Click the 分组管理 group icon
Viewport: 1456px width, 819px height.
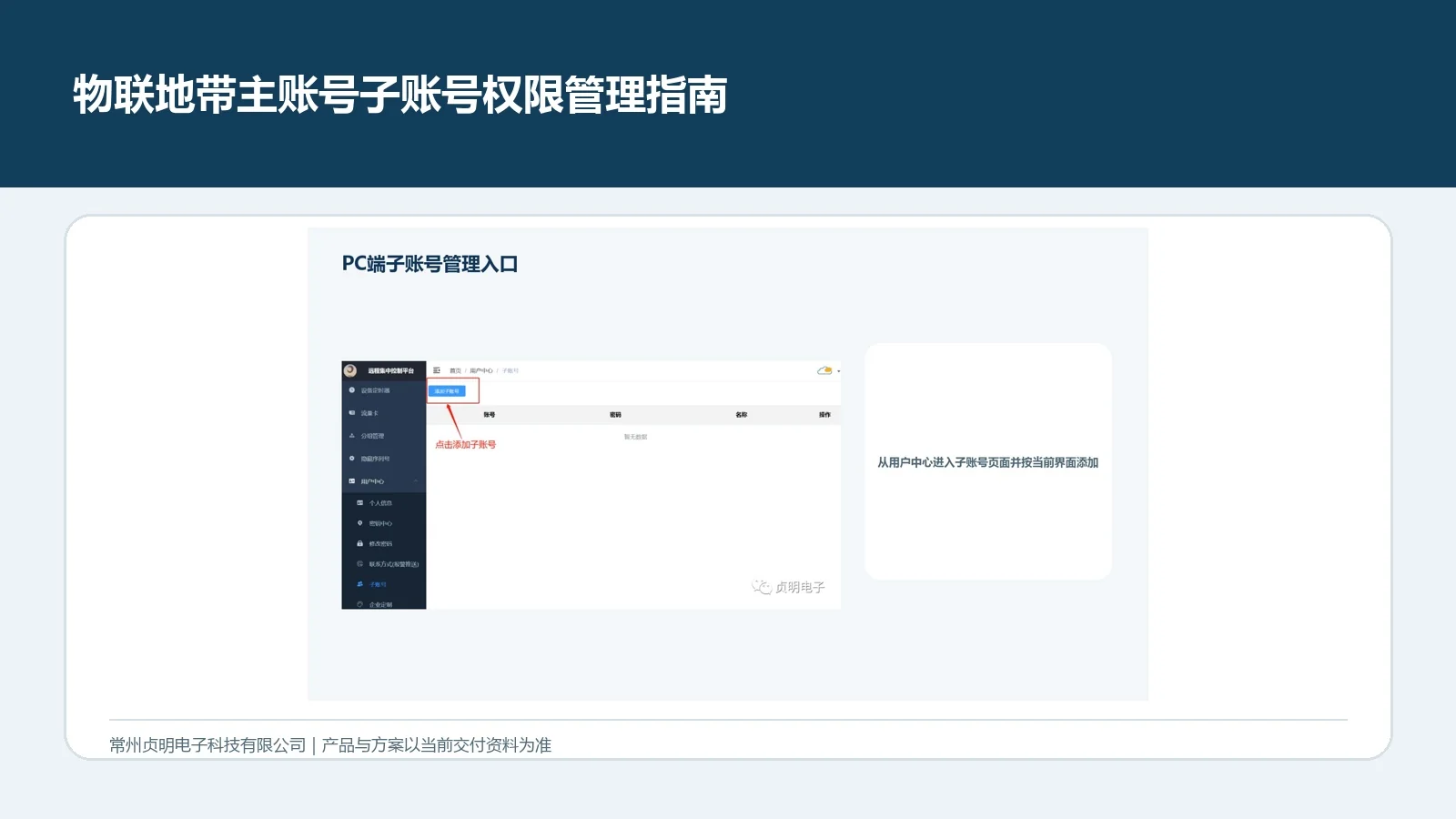pyautogui.click(x=352, y=436)
